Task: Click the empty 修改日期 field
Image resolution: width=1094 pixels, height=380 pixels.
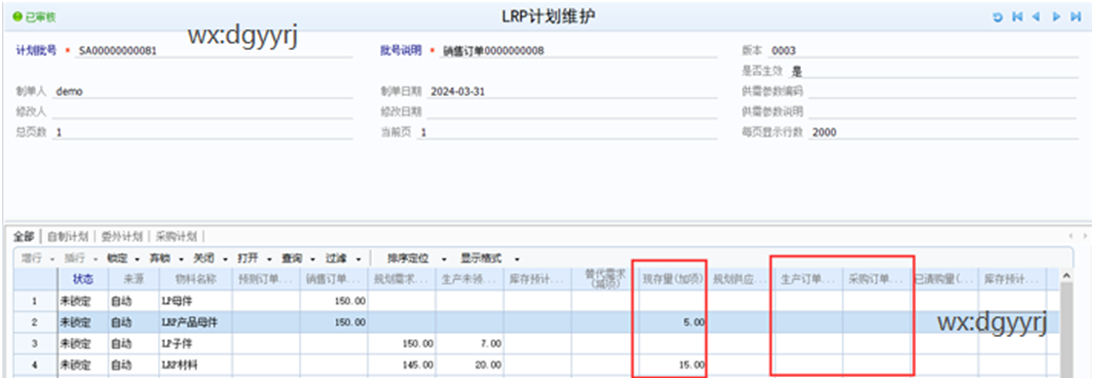Action: (572, 112)
